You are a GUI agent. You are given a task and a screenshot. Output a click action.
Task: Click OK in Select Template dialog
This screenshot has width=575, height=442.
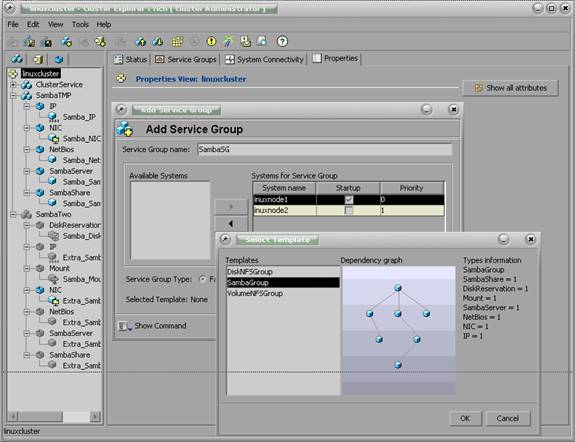pos(465,419)
